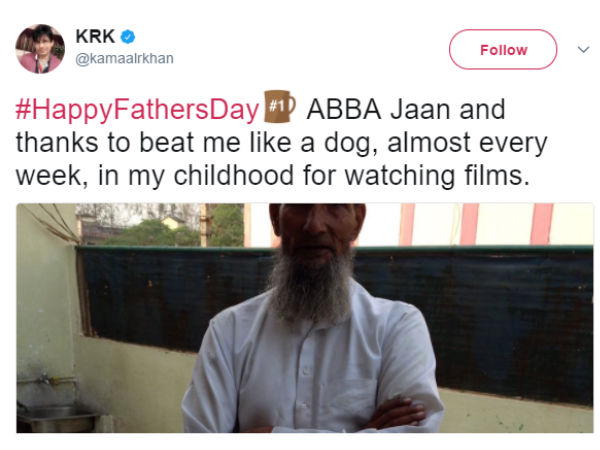Open the #HappyFathersDay hashtag

pos(136,109)
